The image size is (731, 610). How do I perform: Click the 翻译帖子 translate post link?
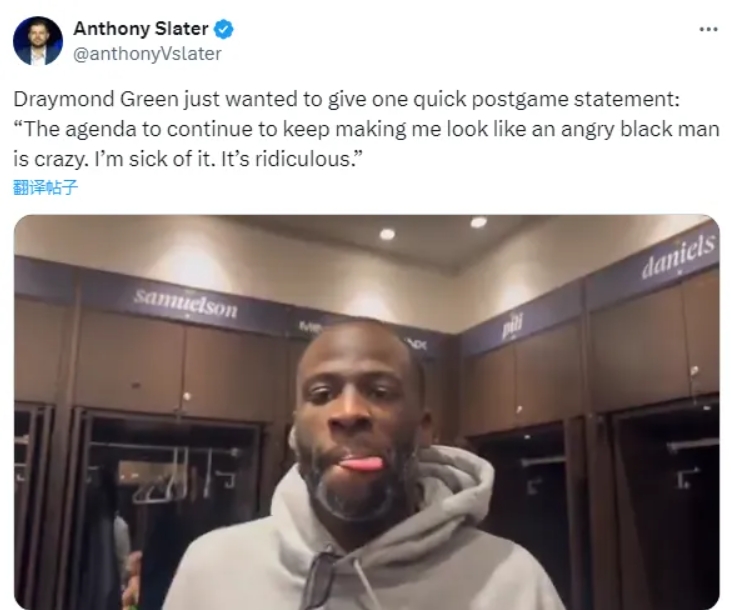point(45,187)
